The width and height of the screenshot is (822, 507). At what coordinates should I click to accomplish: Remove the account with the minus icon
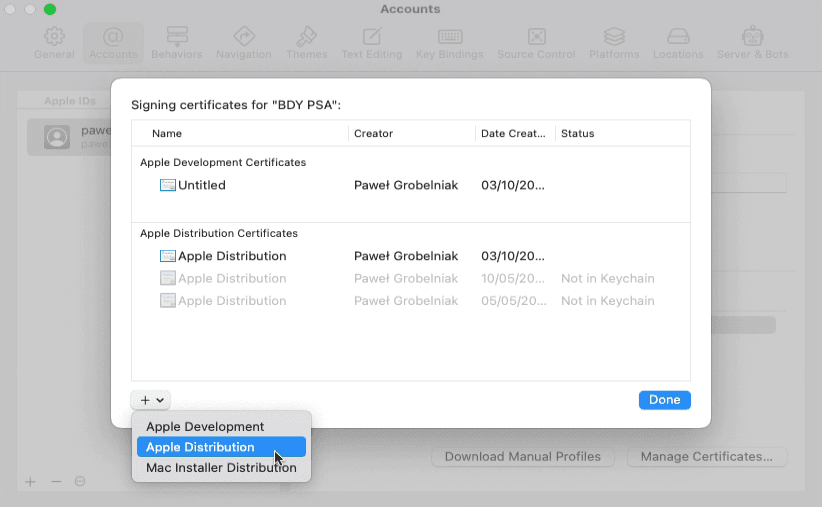coord(56,482)
